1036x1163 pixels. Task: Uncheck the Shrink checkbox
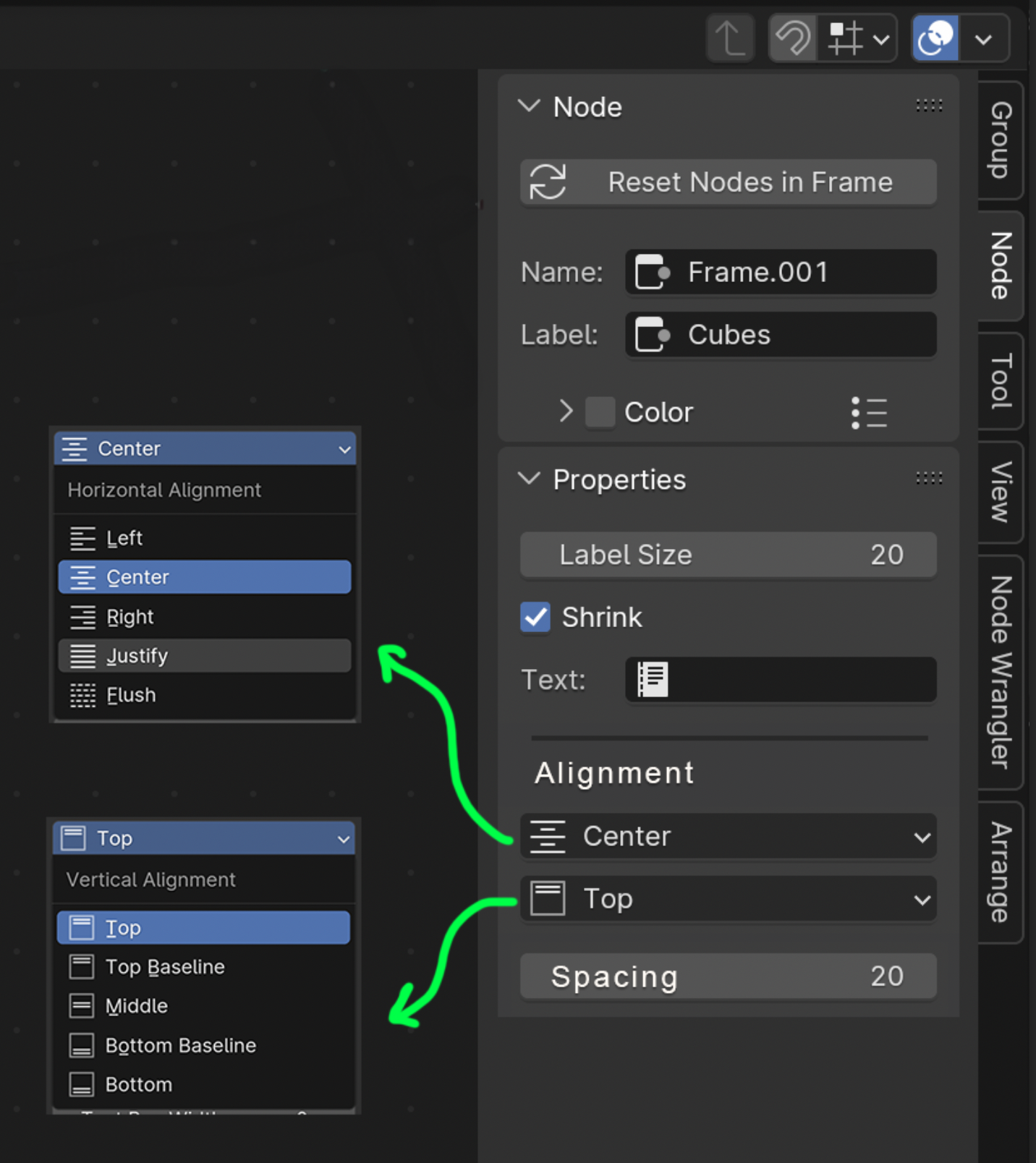pyautogui.click(x=535, y=618)
